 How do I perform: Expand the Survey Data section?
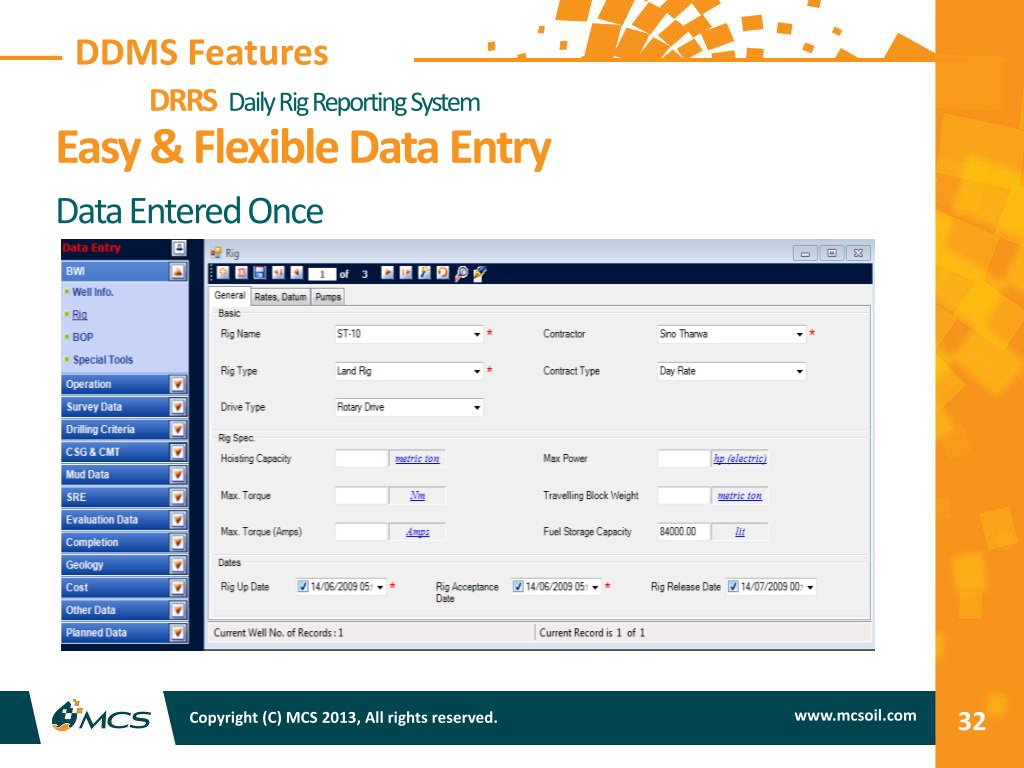(x=178, y=407)
